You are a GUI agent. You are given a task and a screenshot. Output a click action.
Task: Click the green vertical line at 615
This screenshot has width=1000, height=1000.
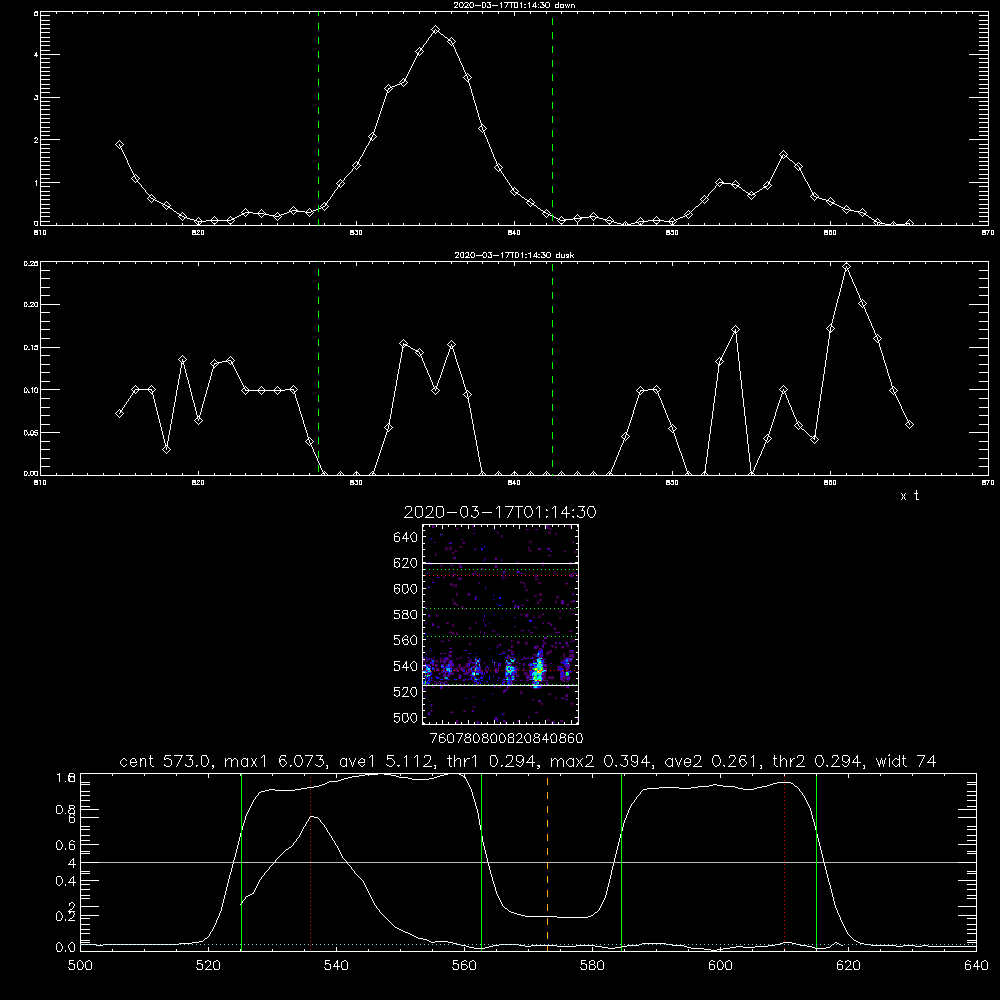816,861
